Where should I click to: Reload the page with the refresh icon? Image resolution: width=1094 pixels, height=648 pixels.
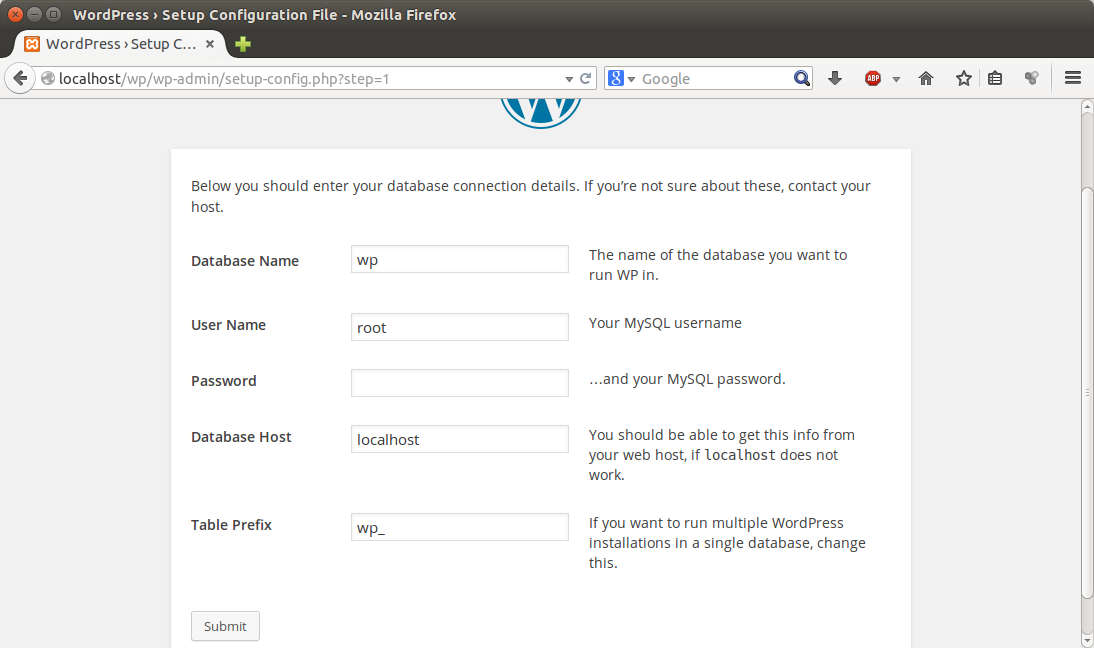pos(585,78)
